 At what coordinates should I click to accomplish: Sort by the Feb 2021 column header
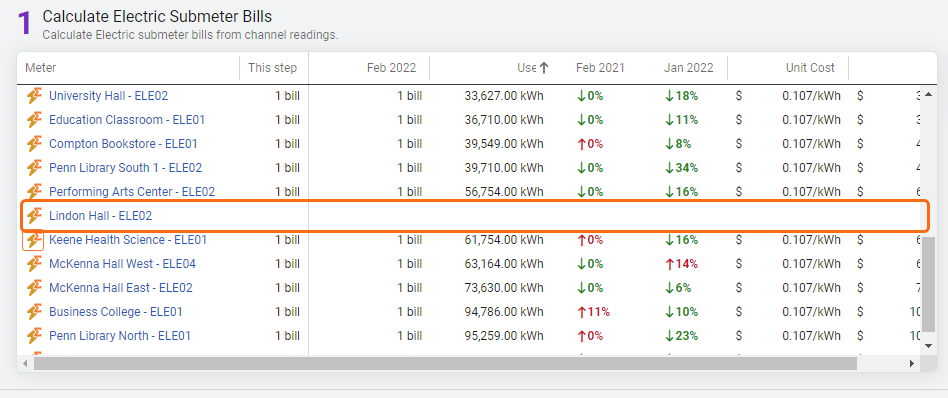[600, 68]
